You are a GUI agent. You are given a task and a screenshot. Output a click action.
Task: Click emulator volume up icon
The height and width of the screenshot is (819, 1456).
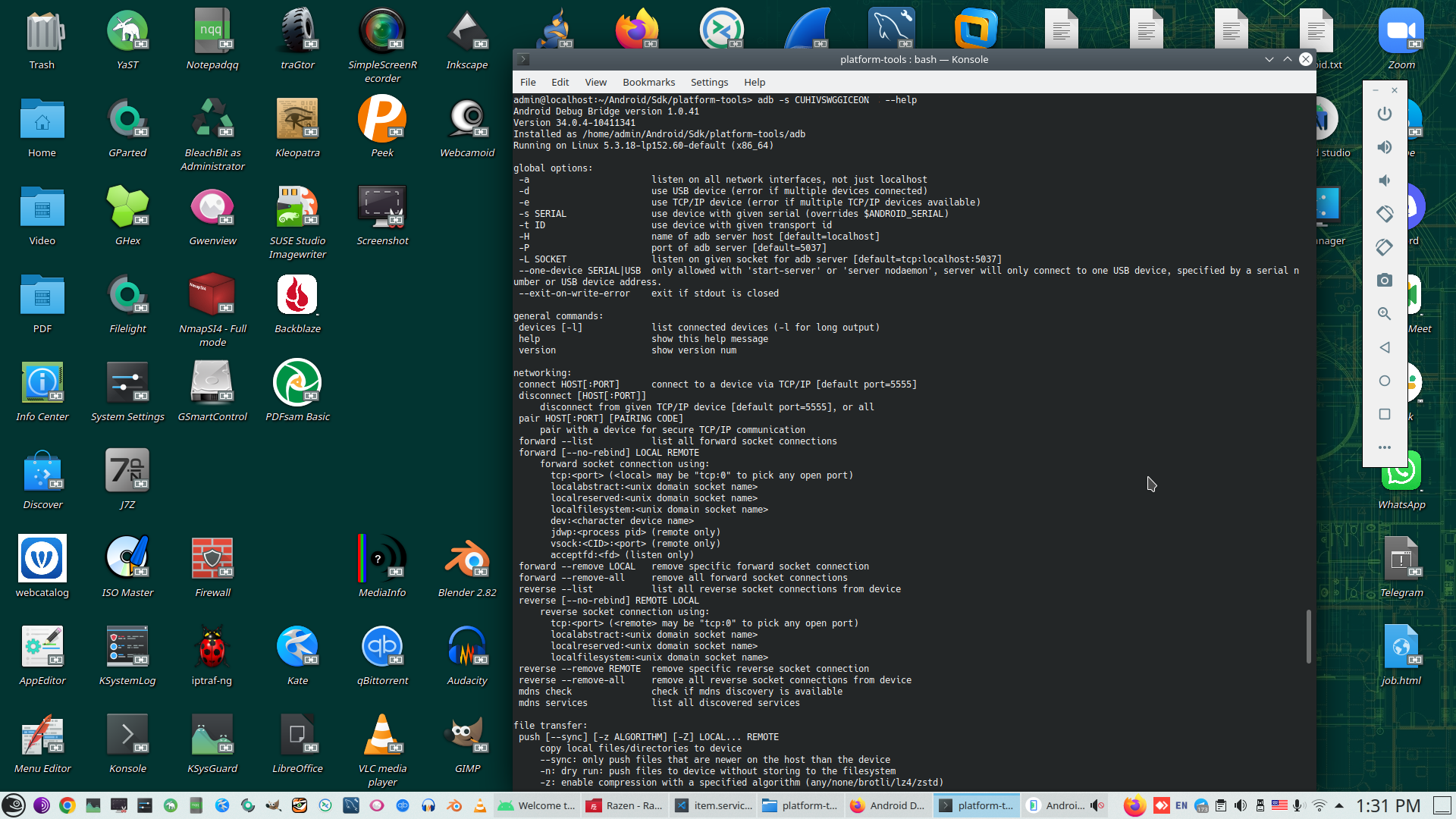[1384, 147]
